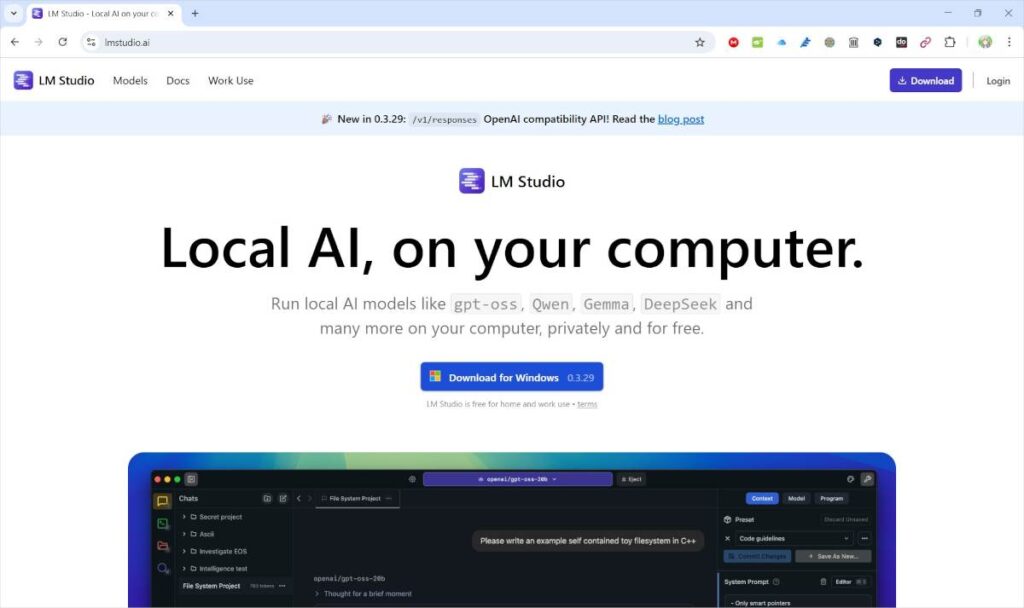Reload the page using the refresh icon

(x=63, y=42)
